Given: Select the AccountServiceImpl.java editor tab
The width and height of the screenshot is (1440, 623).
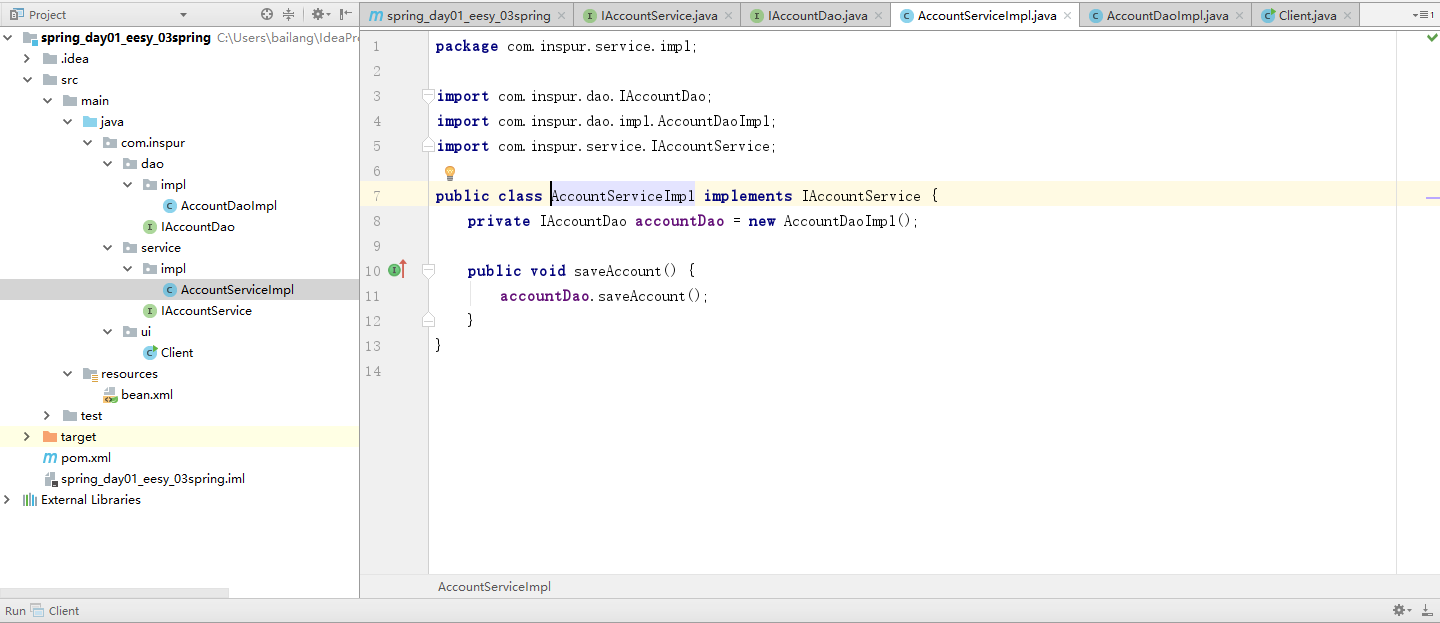Looking at the screenshot, I should tap(987, 16).
